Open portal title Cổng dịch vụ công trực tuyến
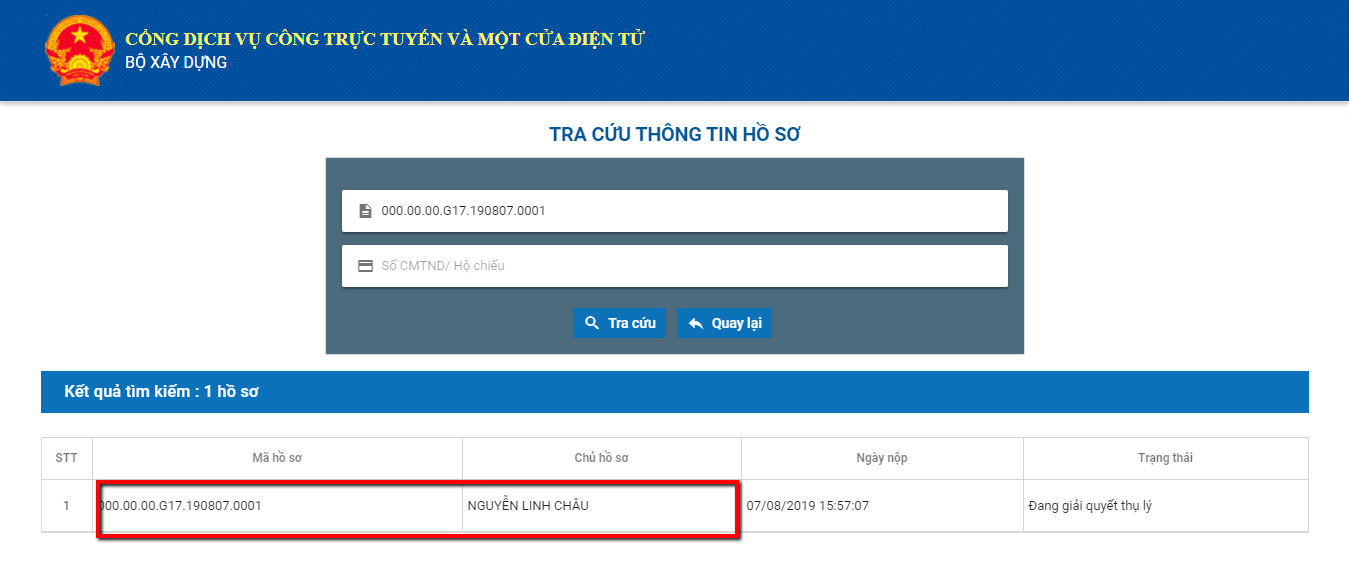 pyautogui.click(x=385, y=39)
